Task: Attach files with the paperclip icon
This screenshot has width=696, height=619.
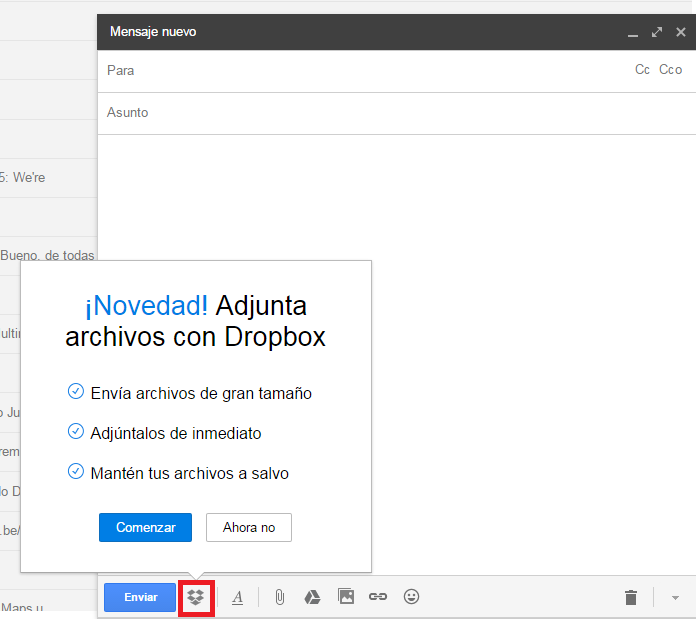Action: coord(280,597)
